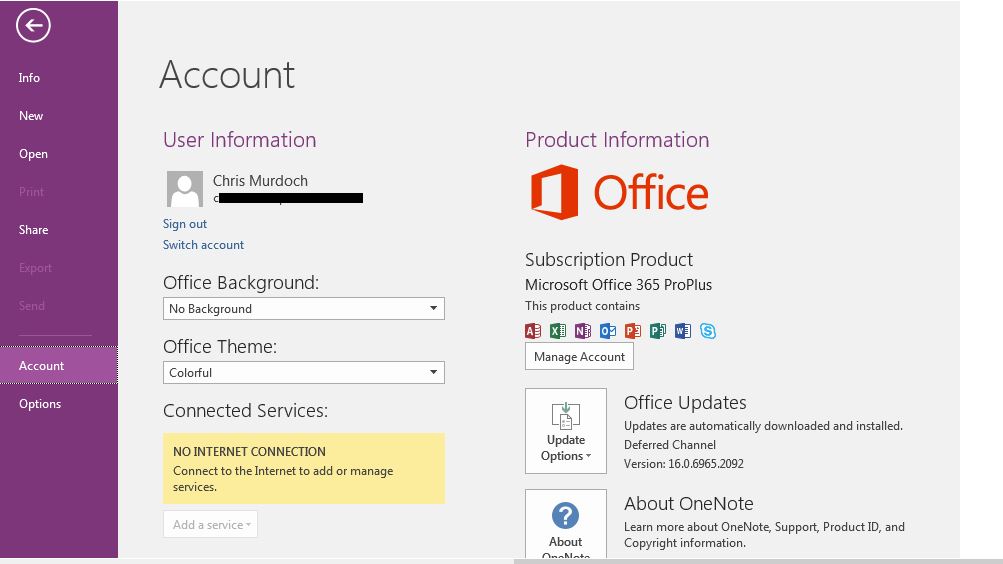Viewport: 1003px width, 564px height.
Task: Select Open in the sidebar
Action: 59,154
